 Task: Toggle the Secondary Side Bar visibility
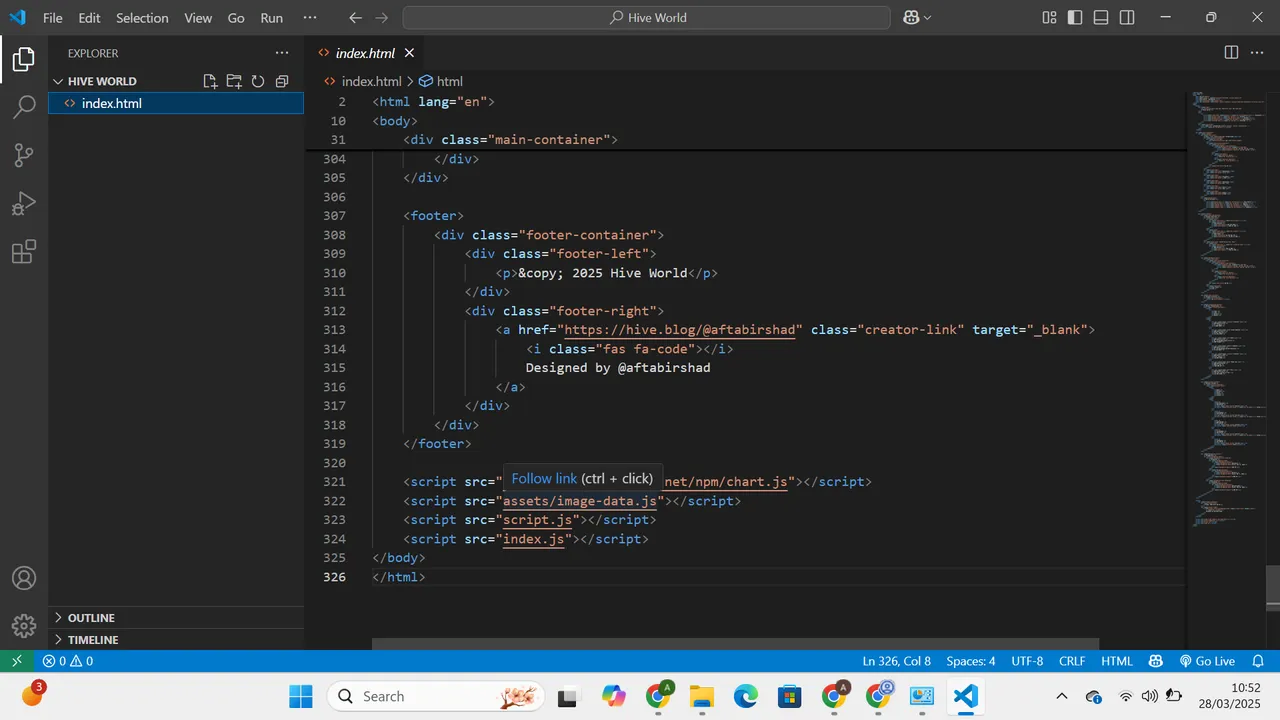[1127, 17]
